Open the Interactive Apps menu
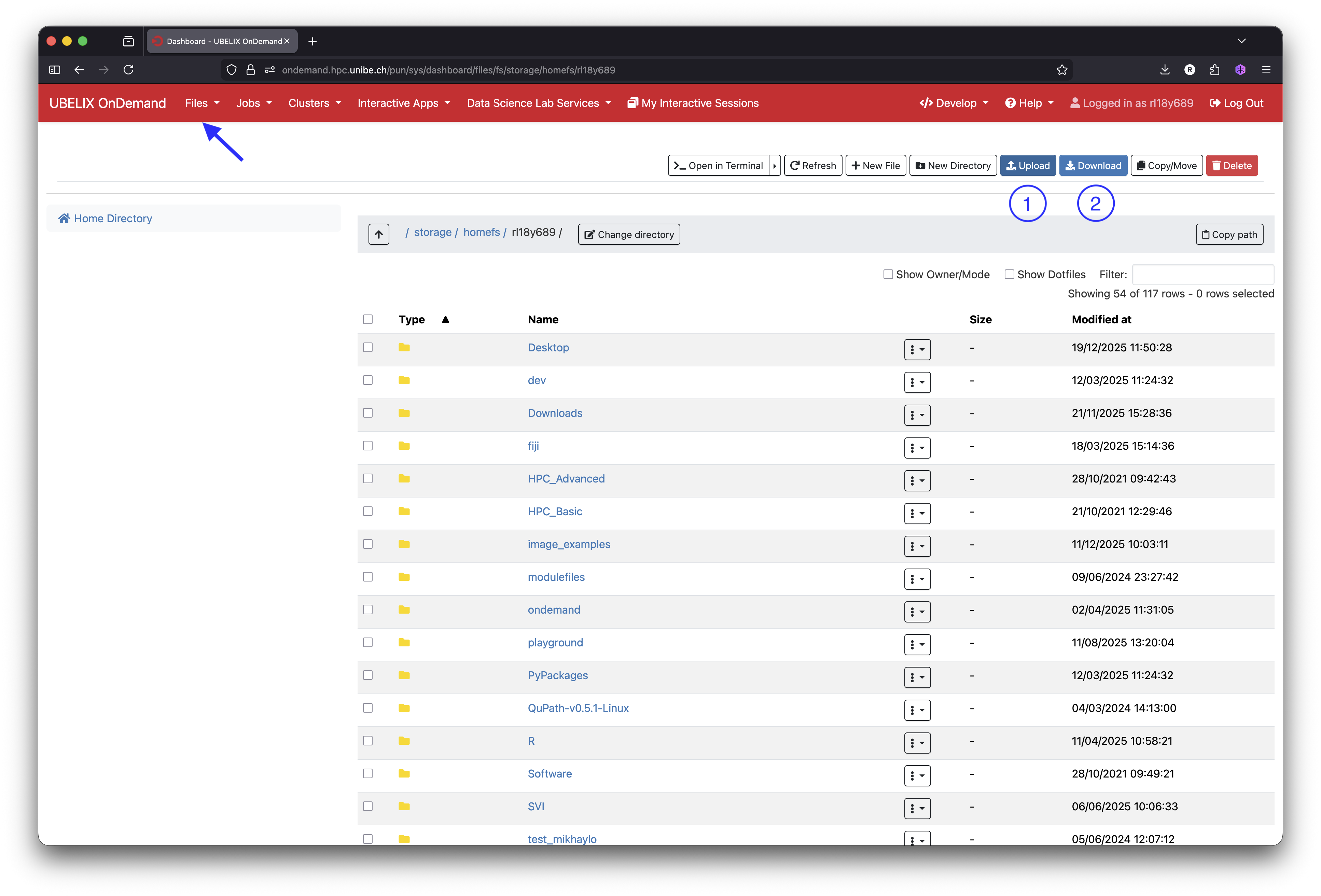Viewport: 1321px width, 896px height. 403,103
